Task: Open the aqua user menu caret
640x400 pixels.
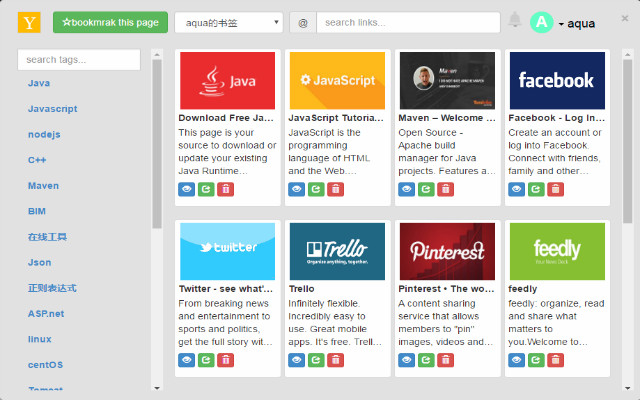Action: 561,24
